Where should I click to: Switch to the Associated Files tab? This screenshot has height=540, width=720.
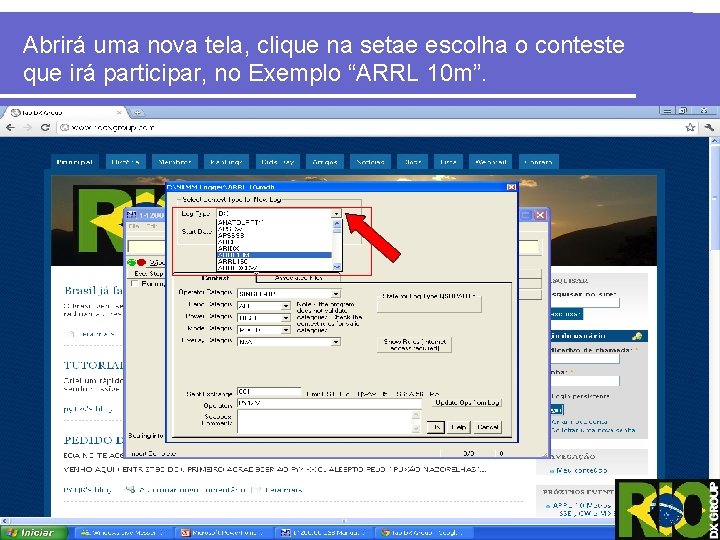[298, 278]
